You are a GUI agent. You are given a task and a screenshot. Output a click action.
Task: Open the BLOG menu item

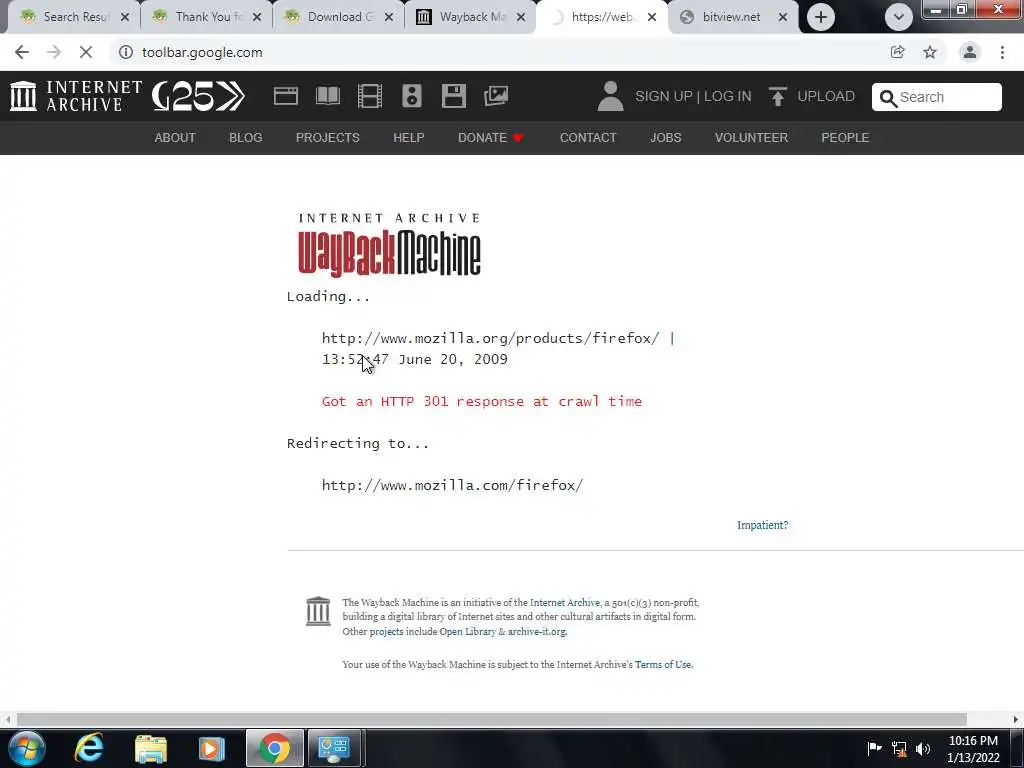coord(246,138)
